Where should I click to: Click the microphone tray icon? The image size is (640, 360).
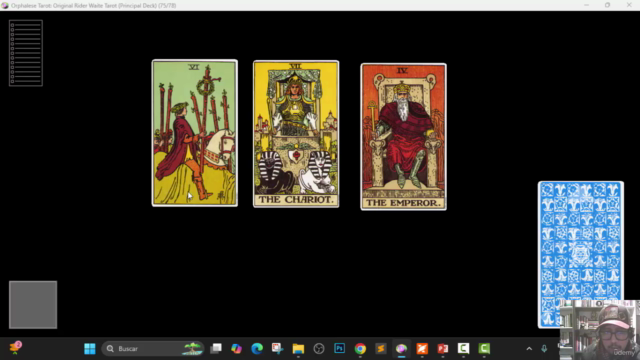click(544, 349)
